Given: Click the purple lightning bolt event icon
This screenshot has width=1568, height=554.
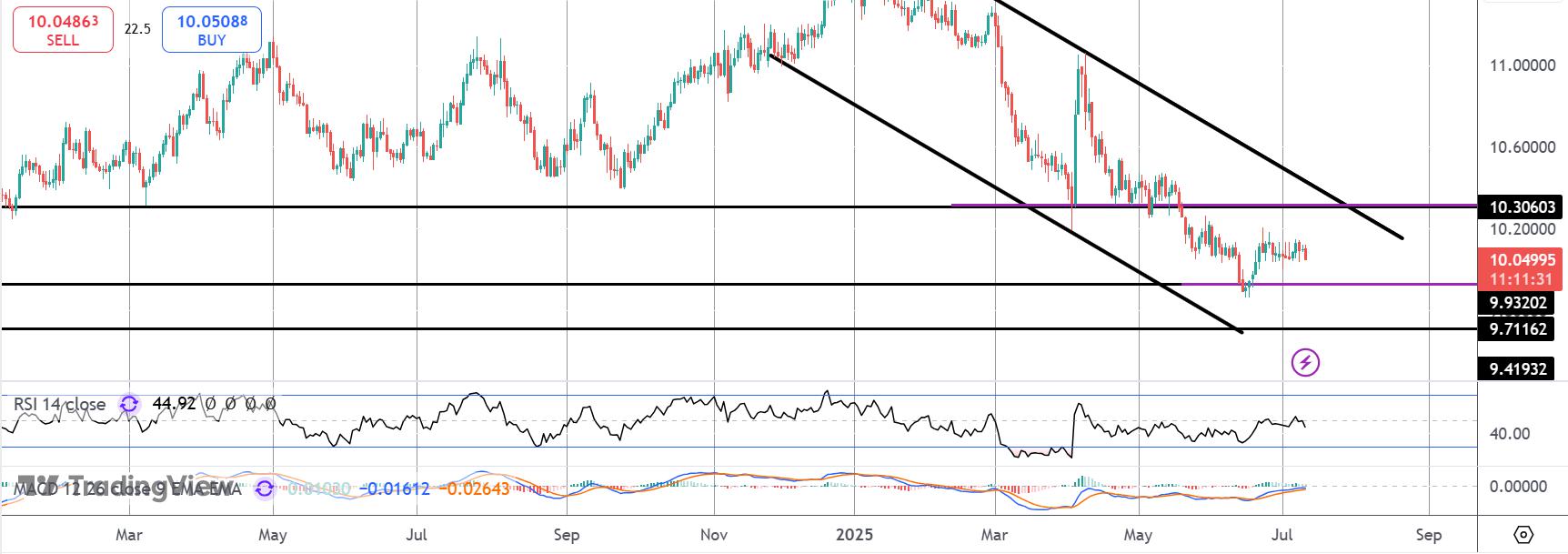Looking at the screenshot, I should (1306, 363).
